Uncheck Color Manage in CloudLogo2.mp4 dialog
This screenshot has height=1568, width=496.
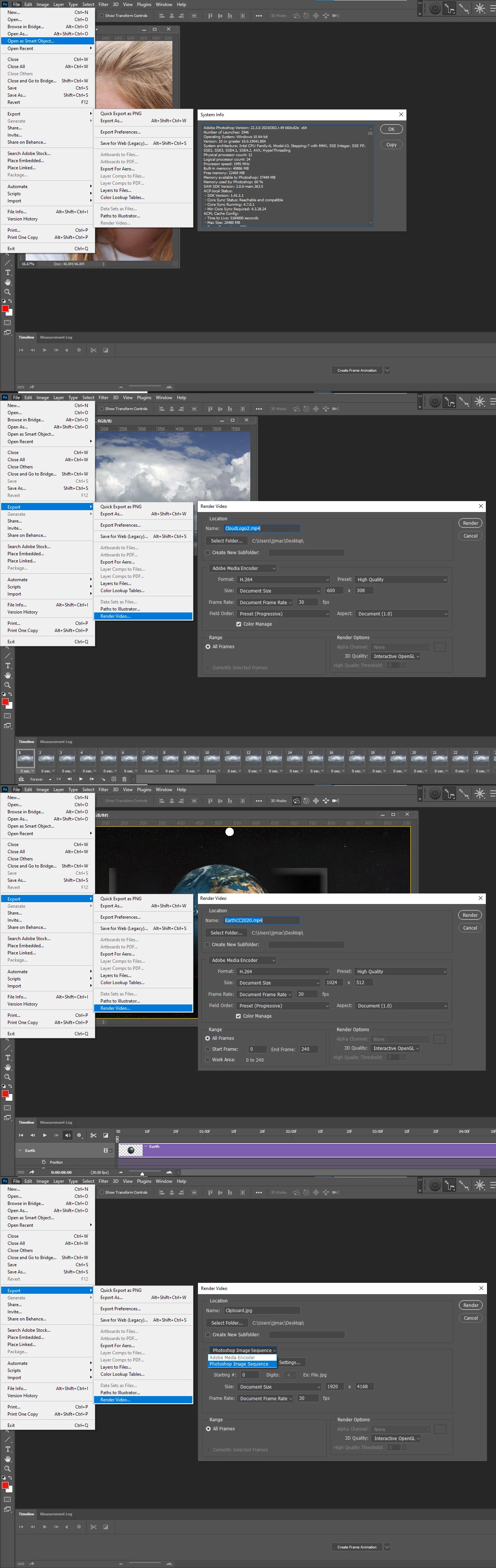[x=239, y=624]
